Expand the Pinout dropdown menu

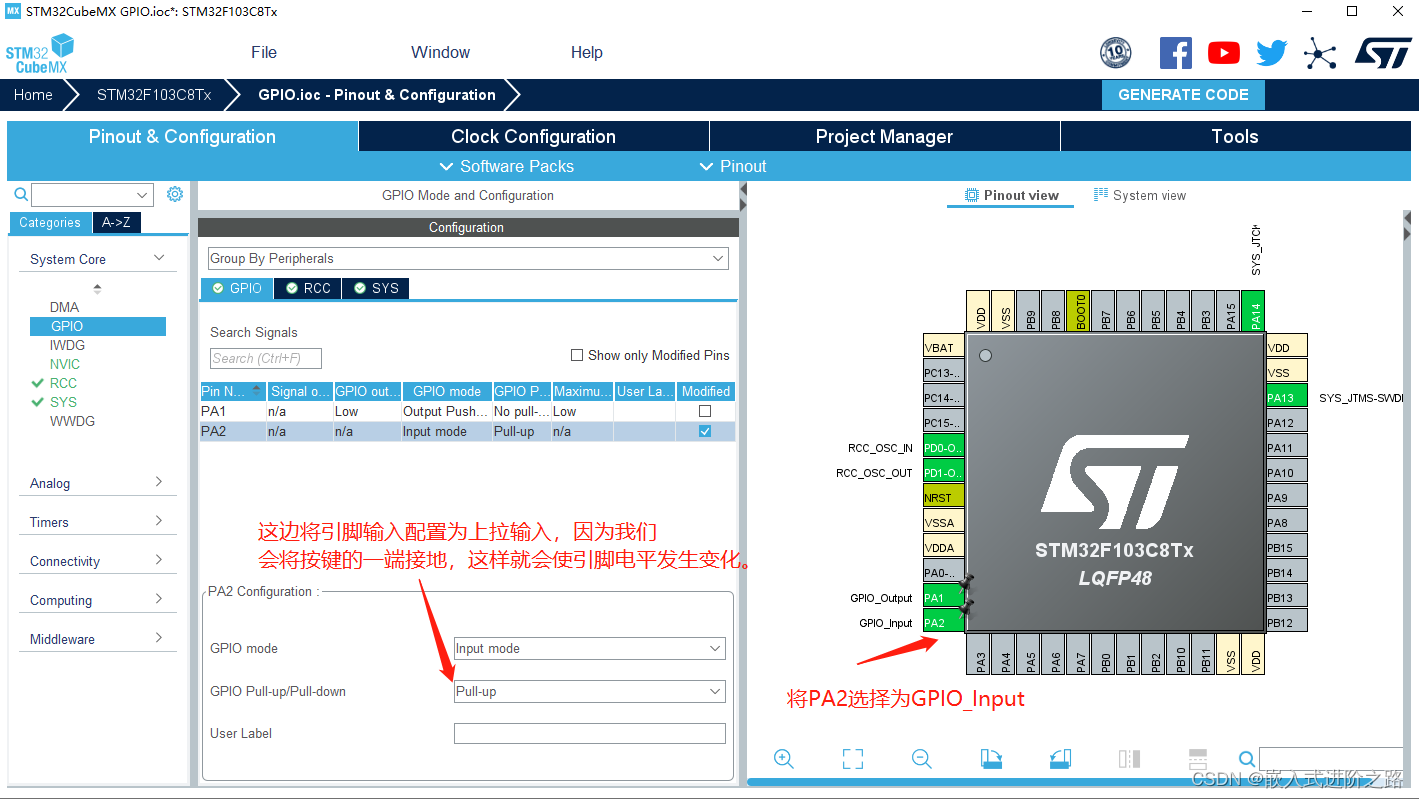[732, 166]
